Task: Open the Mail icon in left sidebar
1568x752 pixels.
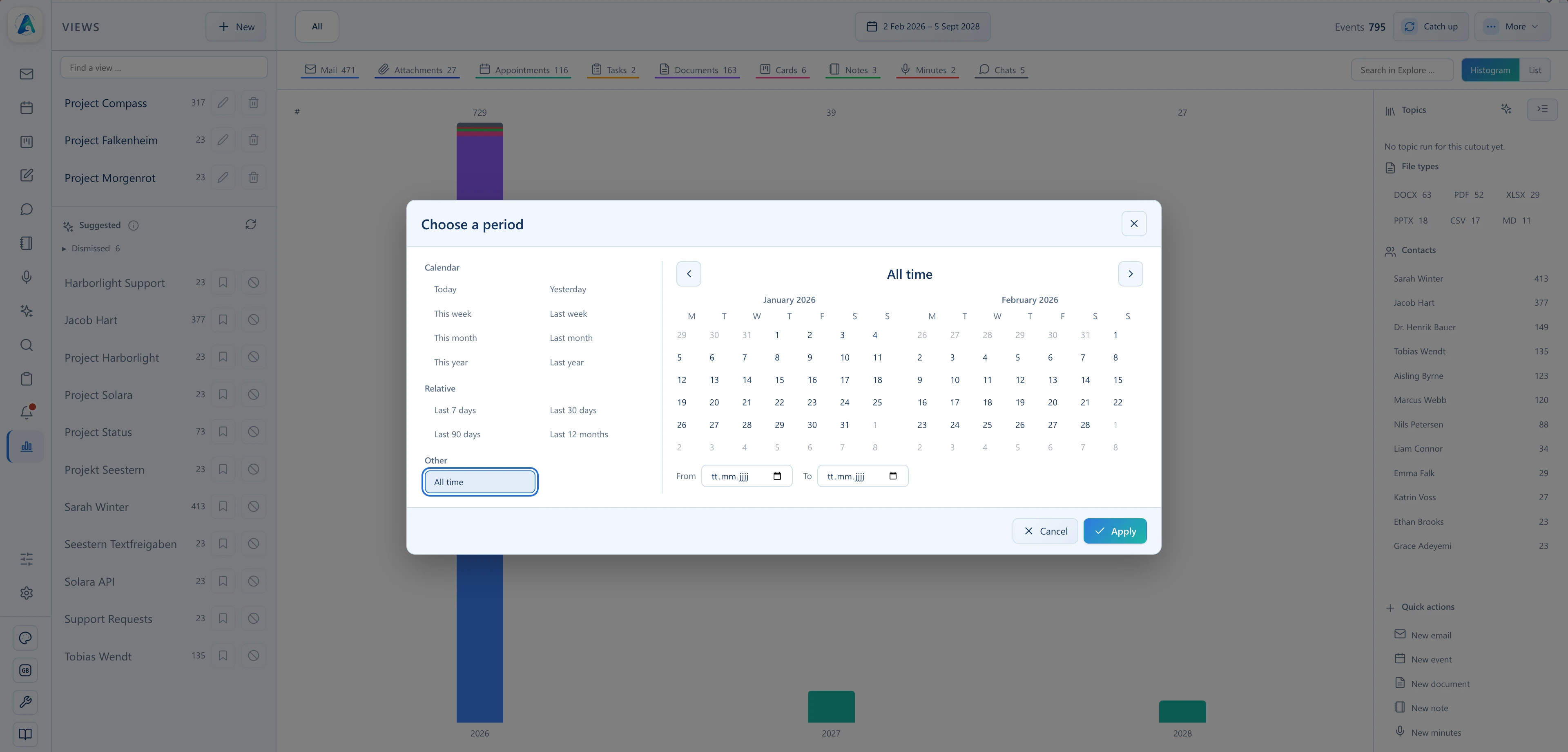Action: click(x=26, y=74)
